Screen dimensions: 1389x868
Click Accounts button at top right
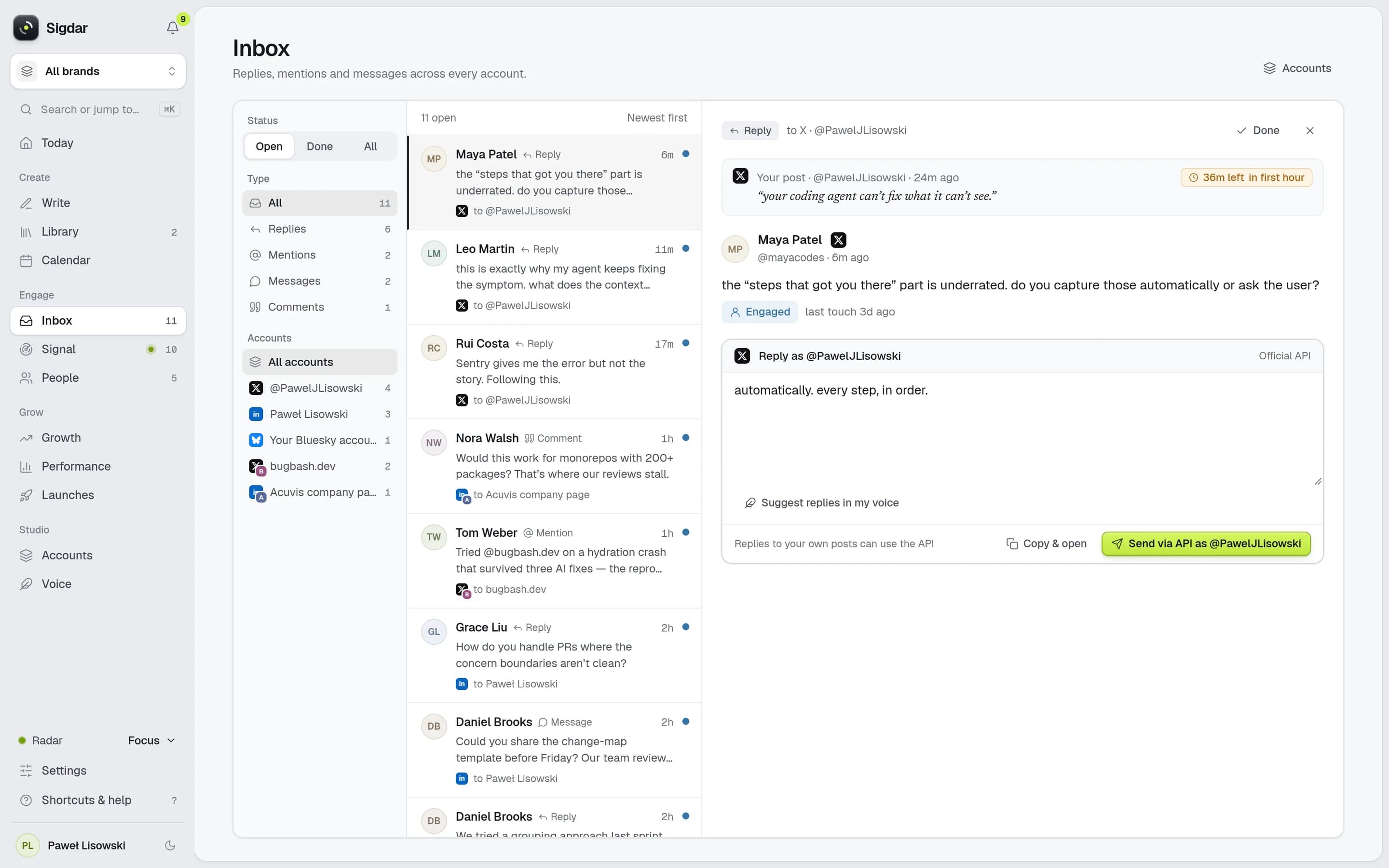[1297, 68]
